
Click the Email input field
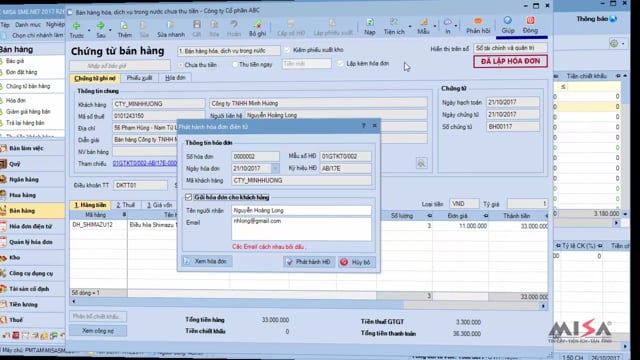pos(301,229)
